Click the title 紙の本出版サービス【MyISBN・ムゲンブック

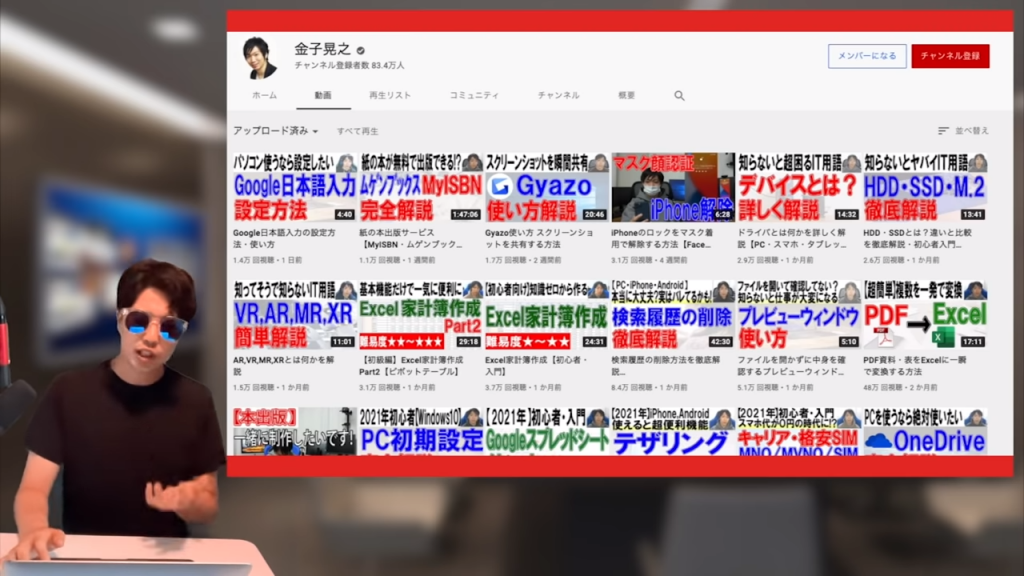pos(411,238)
